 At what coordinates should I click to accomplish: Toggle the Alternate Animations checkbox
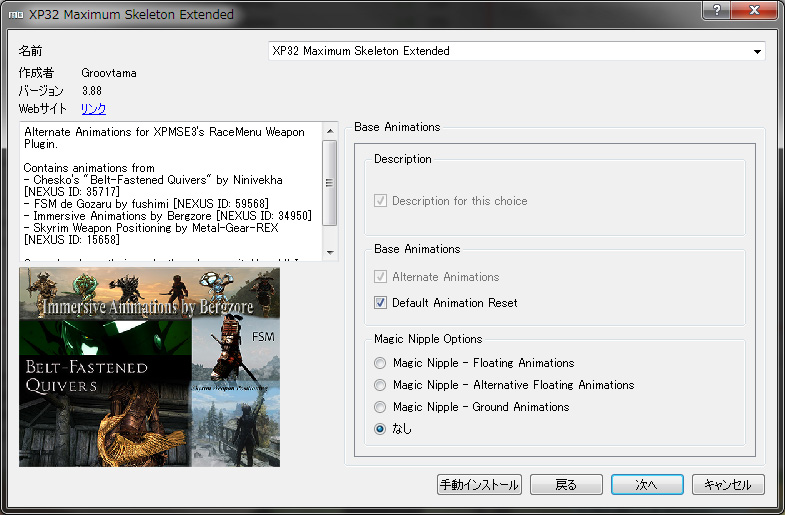[x=380, y=277]
